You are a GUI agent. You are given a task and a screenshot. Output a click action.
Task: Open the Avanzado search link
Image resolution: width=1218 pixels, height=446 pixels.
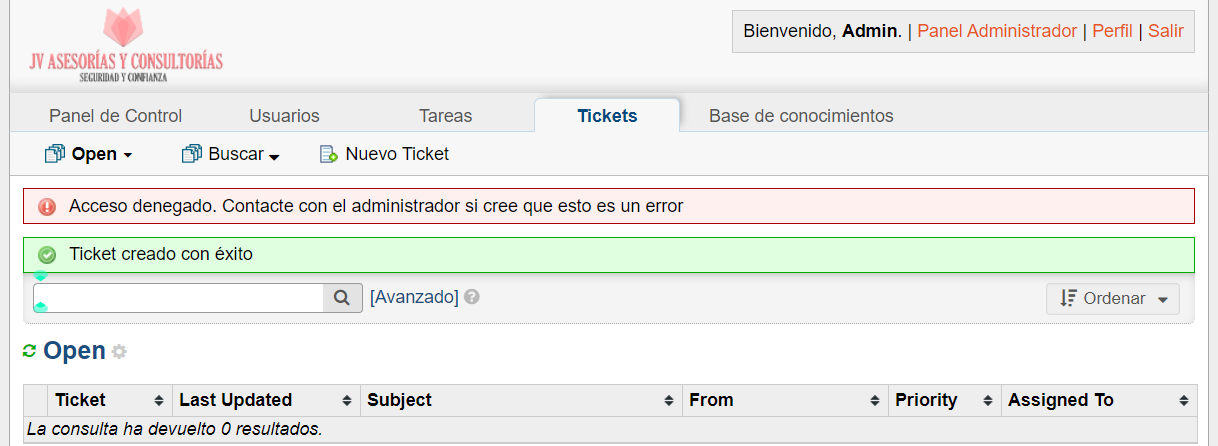(414, 297)
